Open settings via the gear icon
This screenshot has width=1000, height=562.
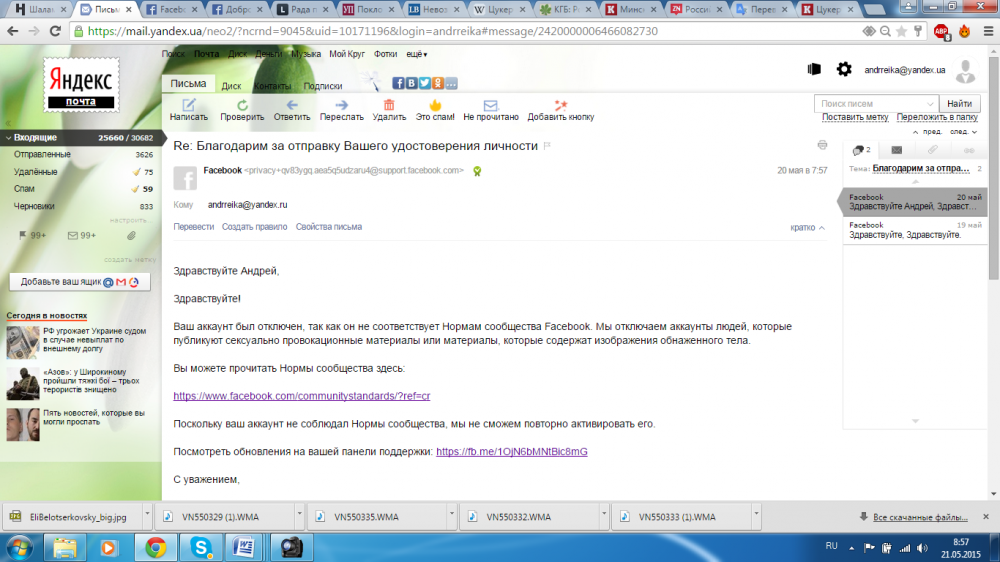844,69
